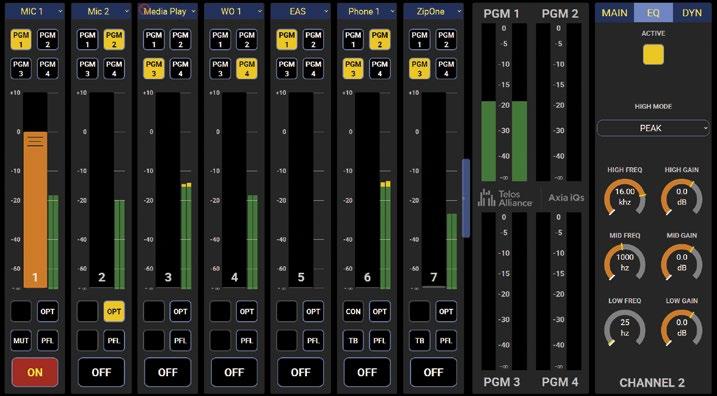Enable PGM 1 on Media Play channel

154,40
